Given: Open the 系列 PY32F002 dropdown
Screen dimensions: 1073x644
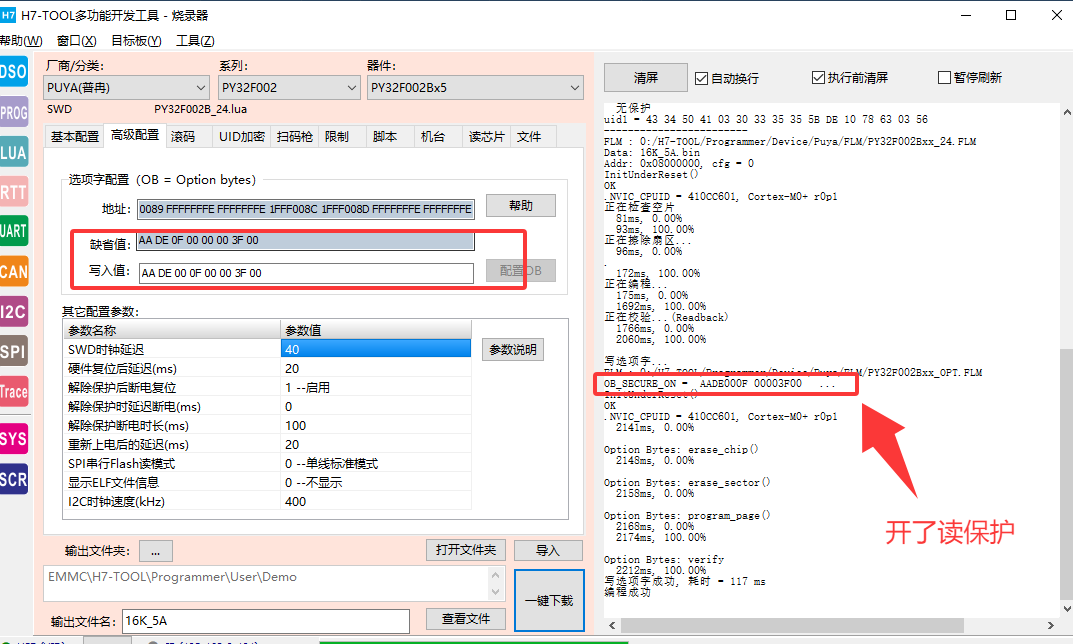Looking at the screenshot, I should click(288, 88).
